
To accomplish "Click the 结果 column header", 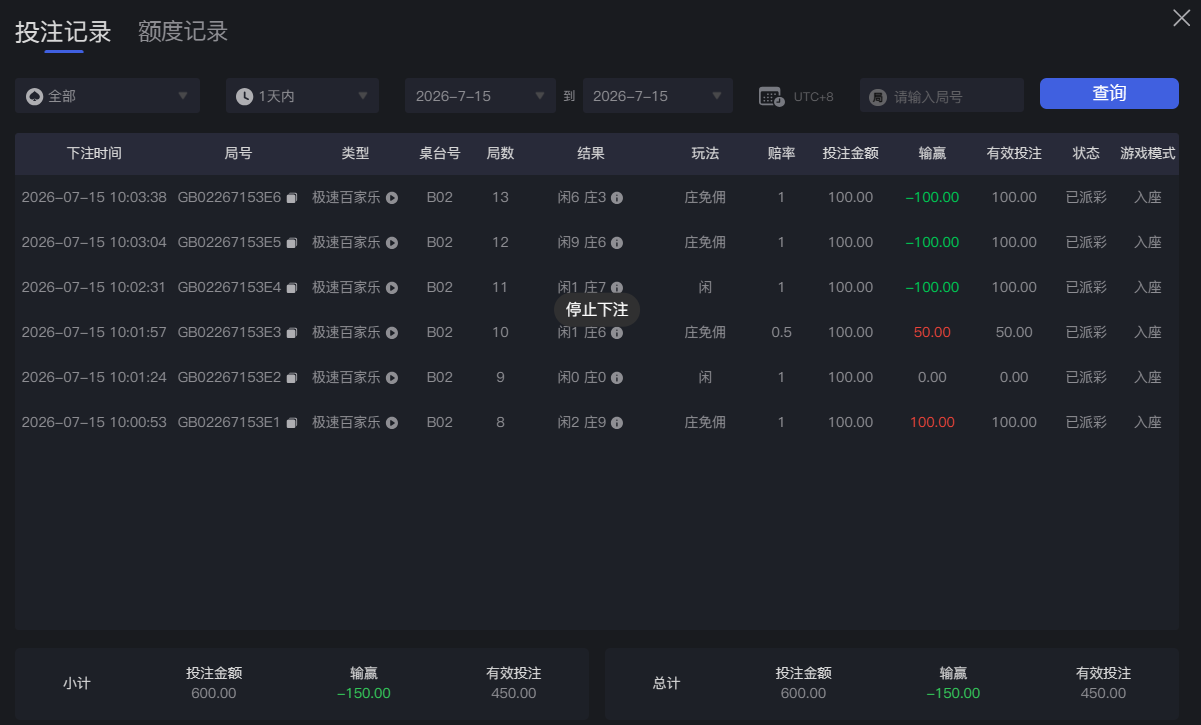I will point(591,154).
